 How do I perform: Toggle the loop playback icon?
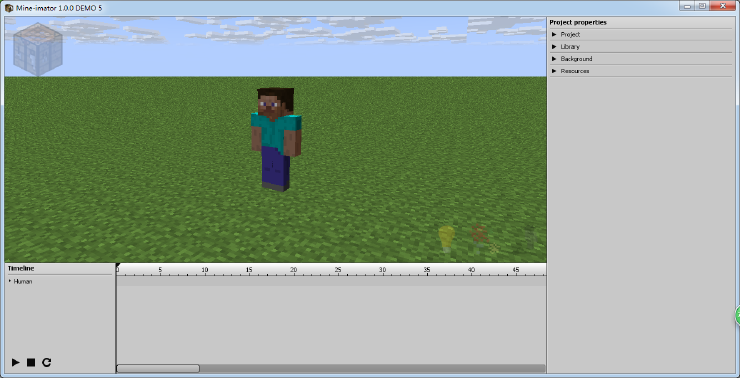(x=46, y=362)
